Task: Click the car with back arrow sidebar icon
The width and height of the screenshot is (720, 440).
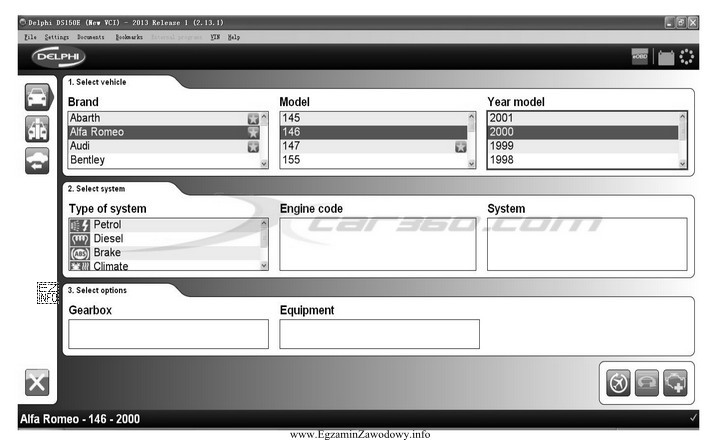Action: tap(37, 161)
